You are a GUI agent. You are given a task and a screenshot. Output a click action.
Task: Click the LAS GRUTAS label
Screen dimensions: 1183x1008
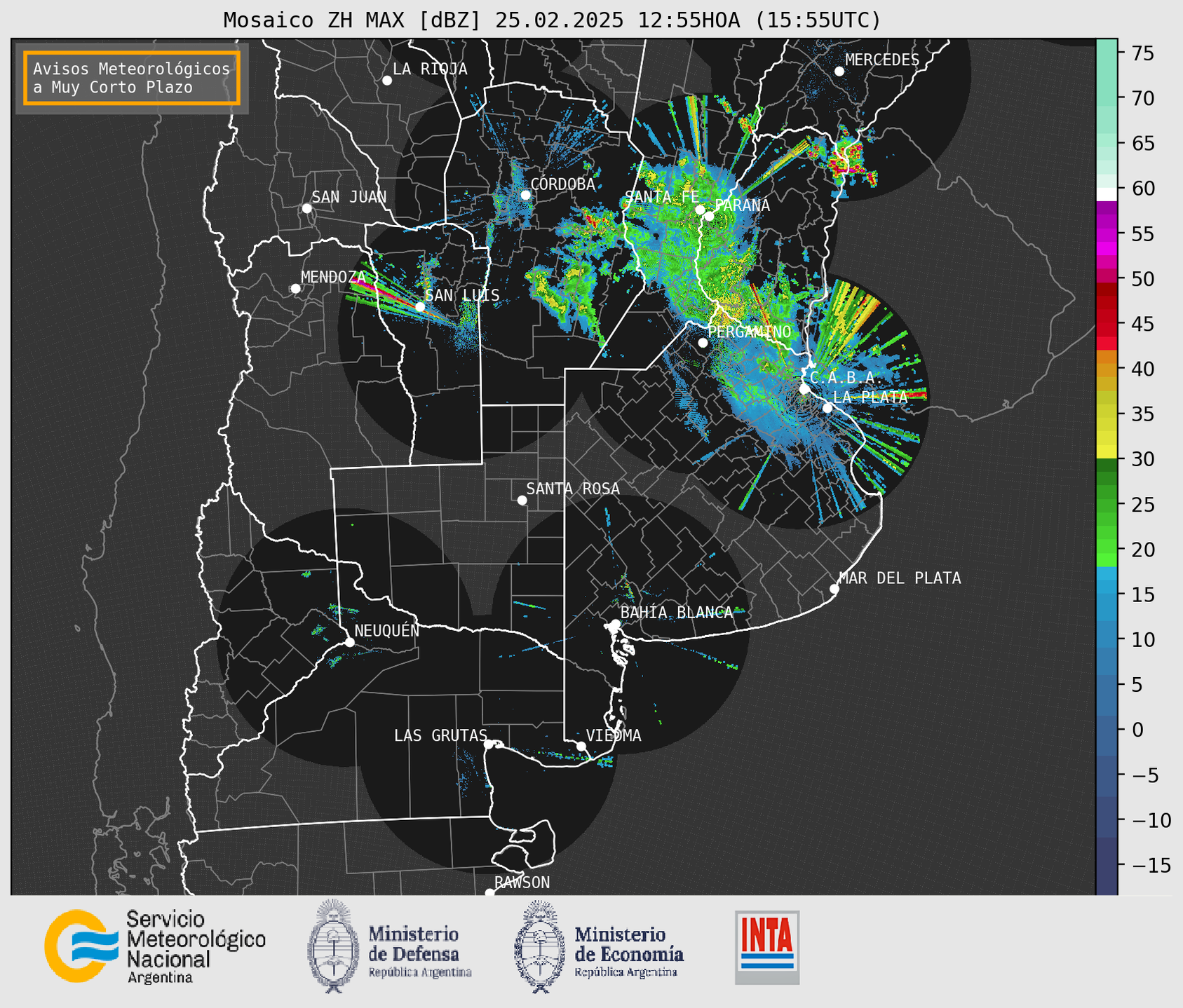[440, 735]
